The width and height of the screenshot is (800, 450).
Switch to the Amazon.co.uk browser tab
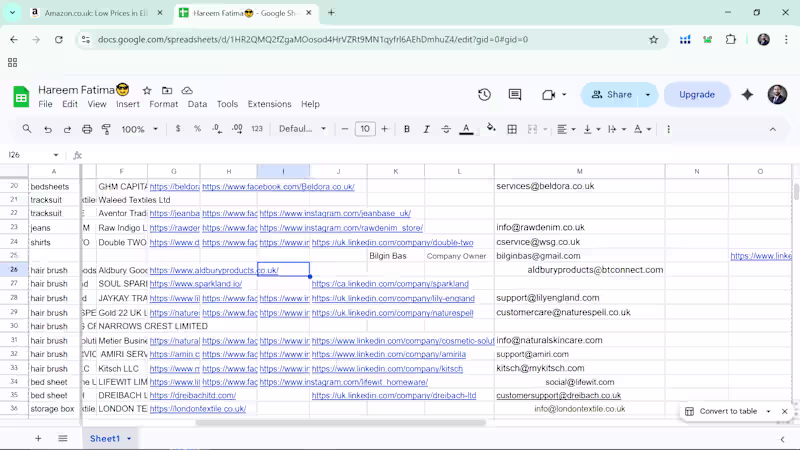[97, 13]
